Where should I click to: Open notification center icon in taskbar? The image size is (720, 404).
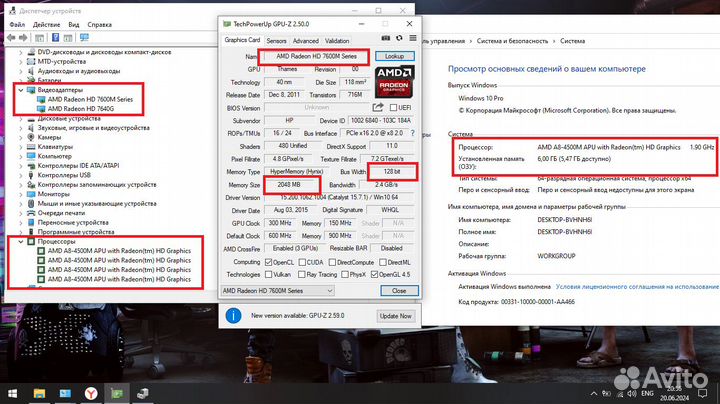point(703,393)
